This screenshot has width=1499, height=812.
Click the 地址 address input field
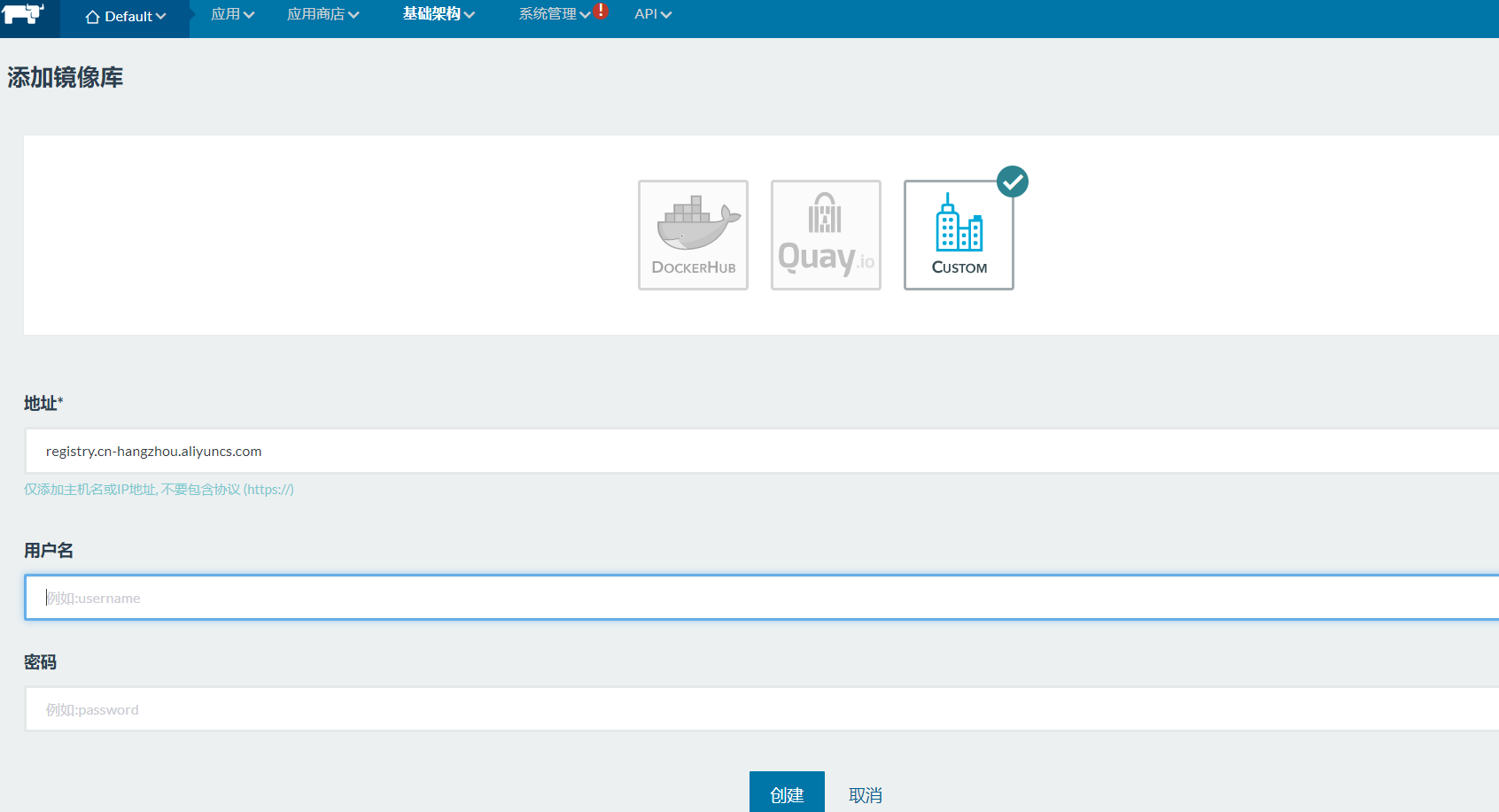pyautogui.click(x=762, y=451)
